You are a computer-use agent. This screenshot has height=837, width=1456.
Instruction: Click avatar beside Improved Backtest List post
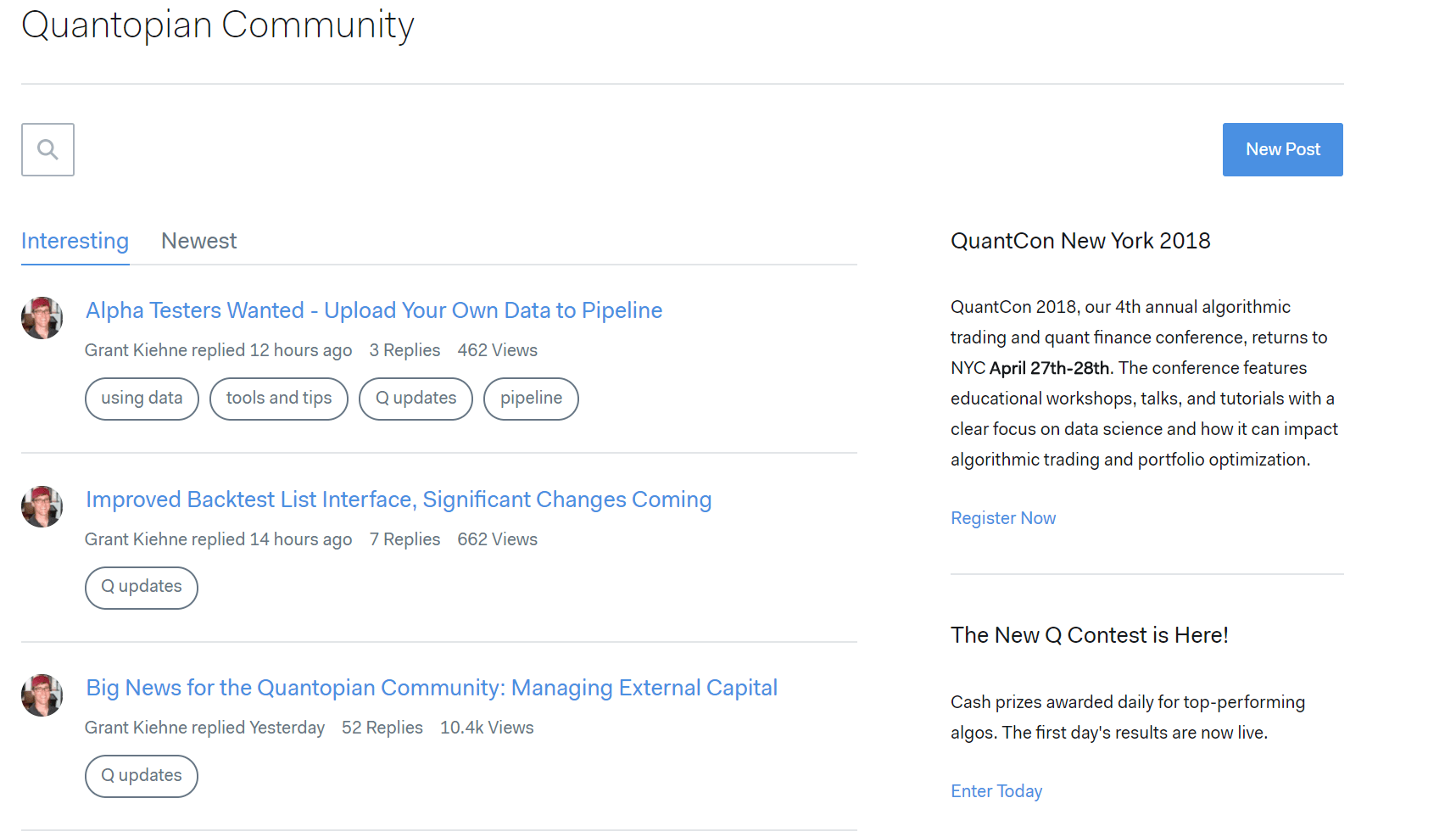pos(42,506)
